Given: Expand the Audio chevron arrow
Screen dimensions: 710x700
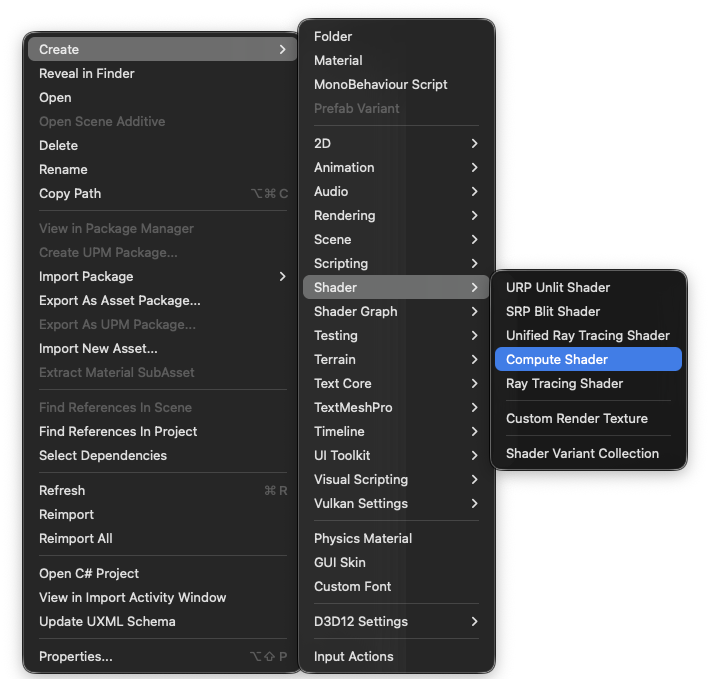Looking at the screenshot, I should 474,191.
